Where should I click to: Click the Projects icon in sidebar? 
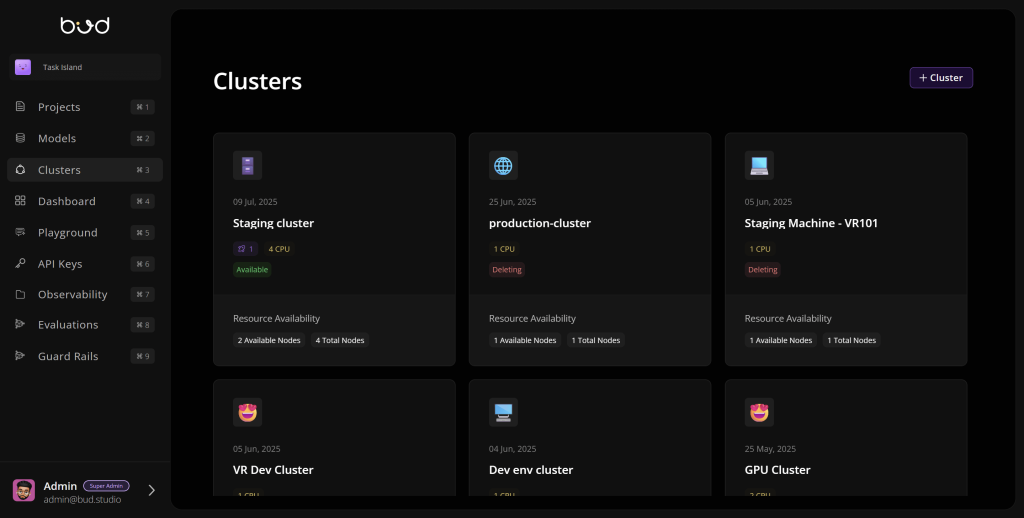(20, 107)
